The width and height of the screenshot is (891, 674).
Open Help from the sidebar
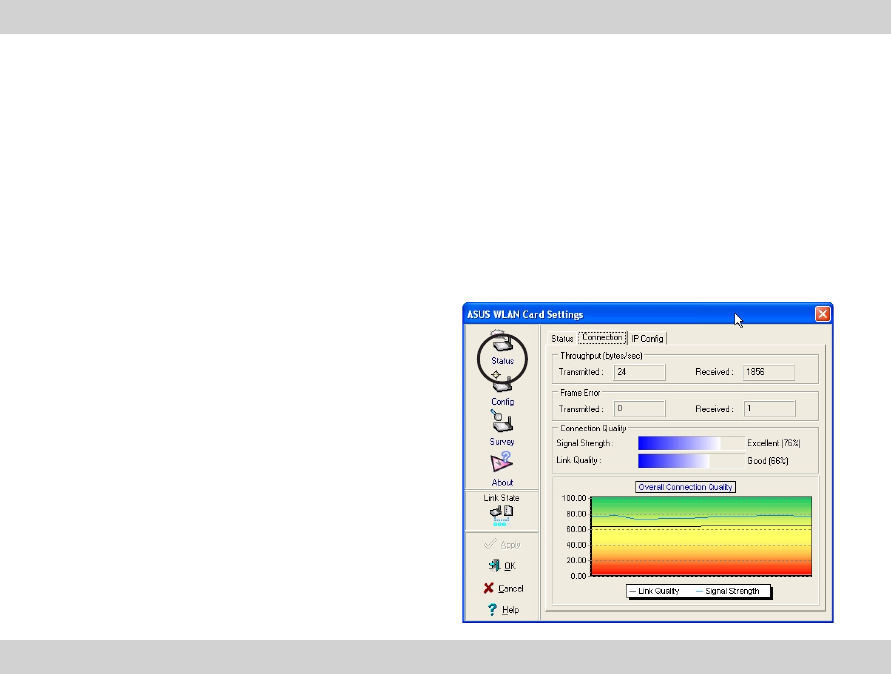(503, 610)
